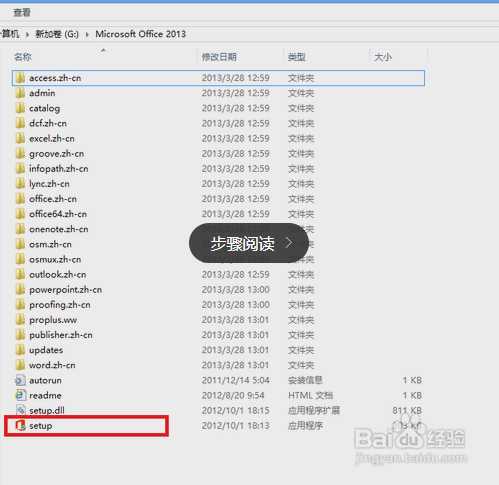Viewport: 499px width, 485px height.
Task: Click the access.zh-cn folder icon
Action: [x=20, y=78]
